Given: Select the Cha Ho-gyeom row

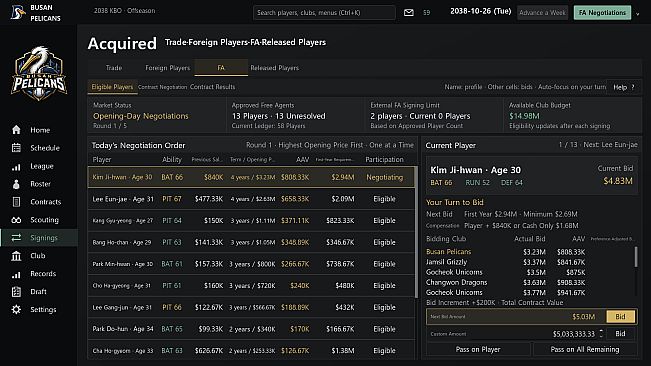Looking at the screenshot, I should coord(251,350).
